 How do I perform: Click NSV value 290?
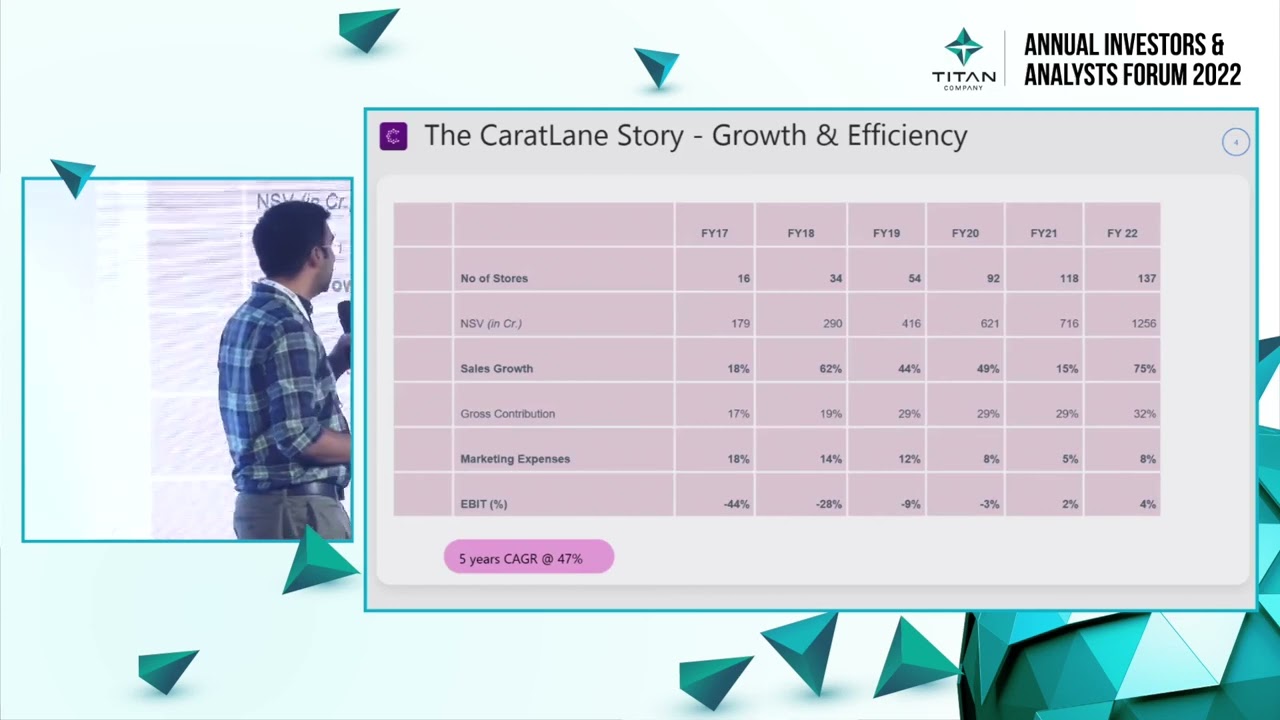(832, 323)
